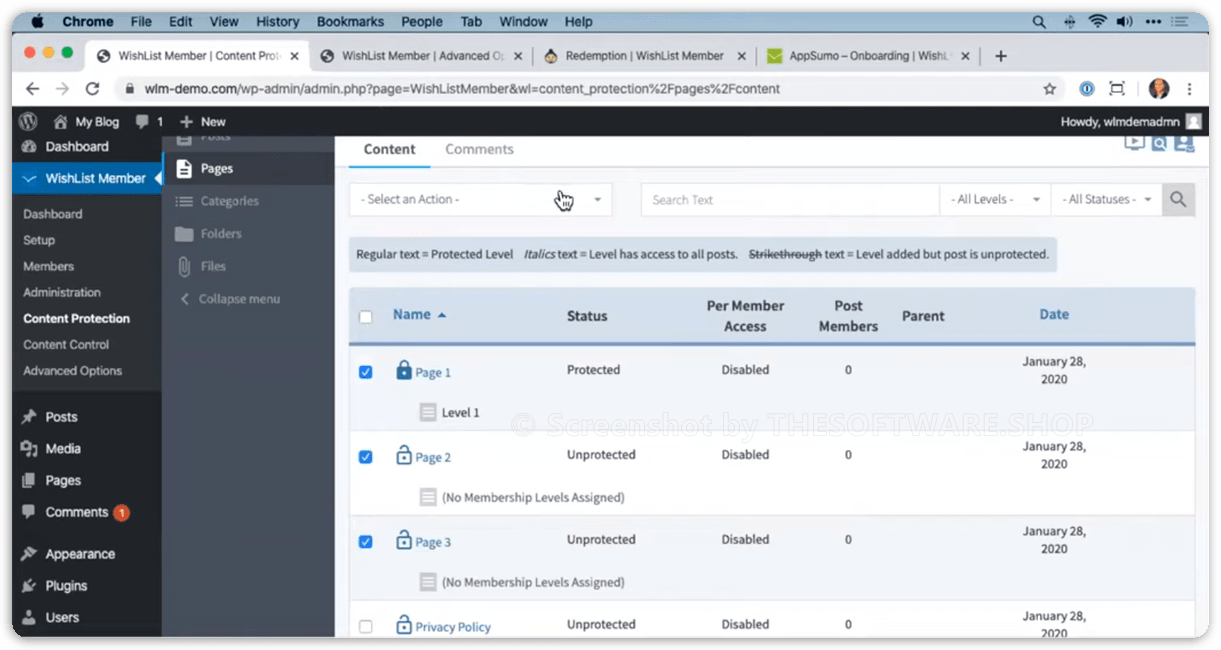Click the Search Text input field

click(790, 200)
